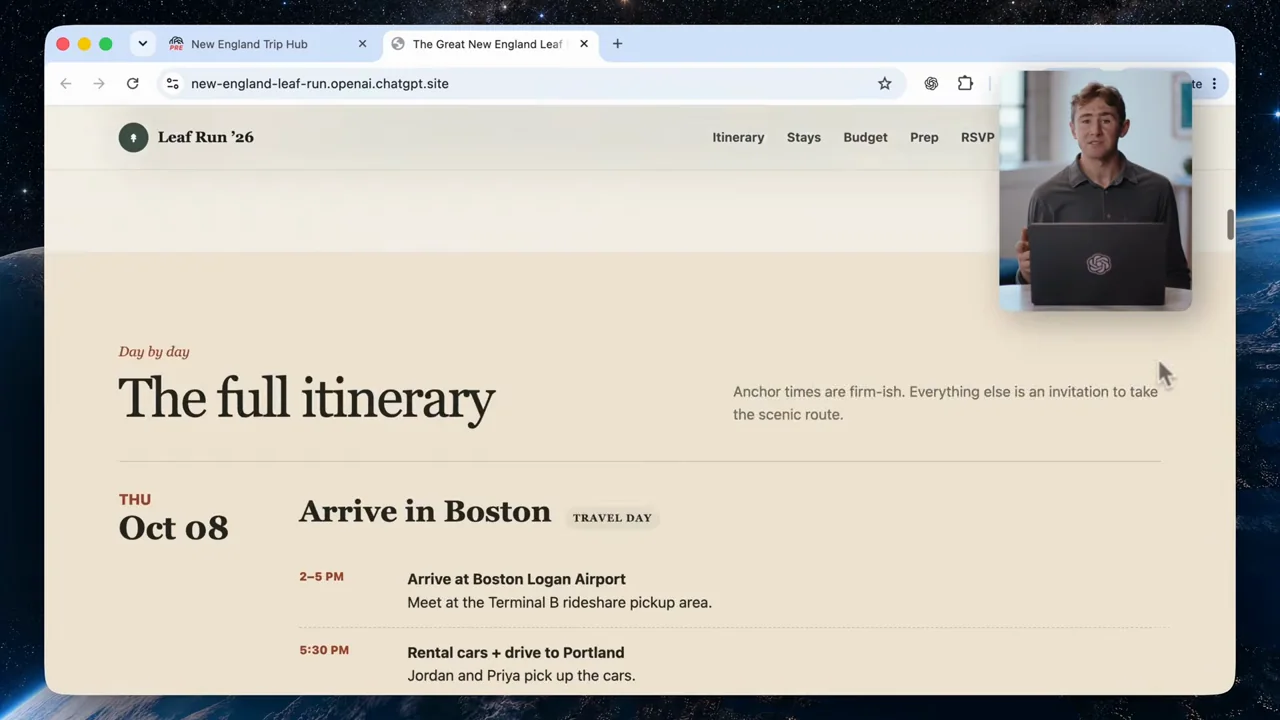Viewport: 1280px width, 720px height.
Task: Click 'Arrive at Boston Logan Airport' entry
Action: tap(516, 579)
